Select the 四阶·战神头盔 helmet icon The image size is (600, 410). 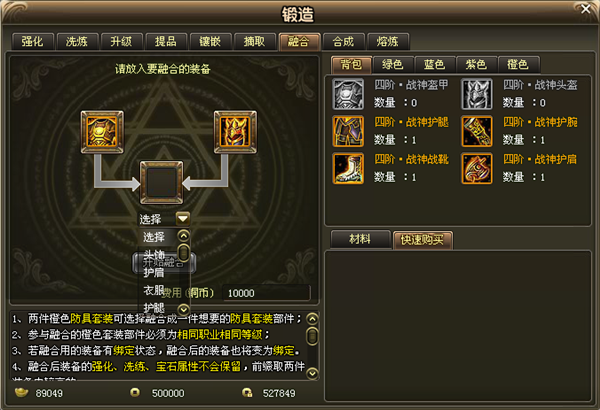click(476, 94)
